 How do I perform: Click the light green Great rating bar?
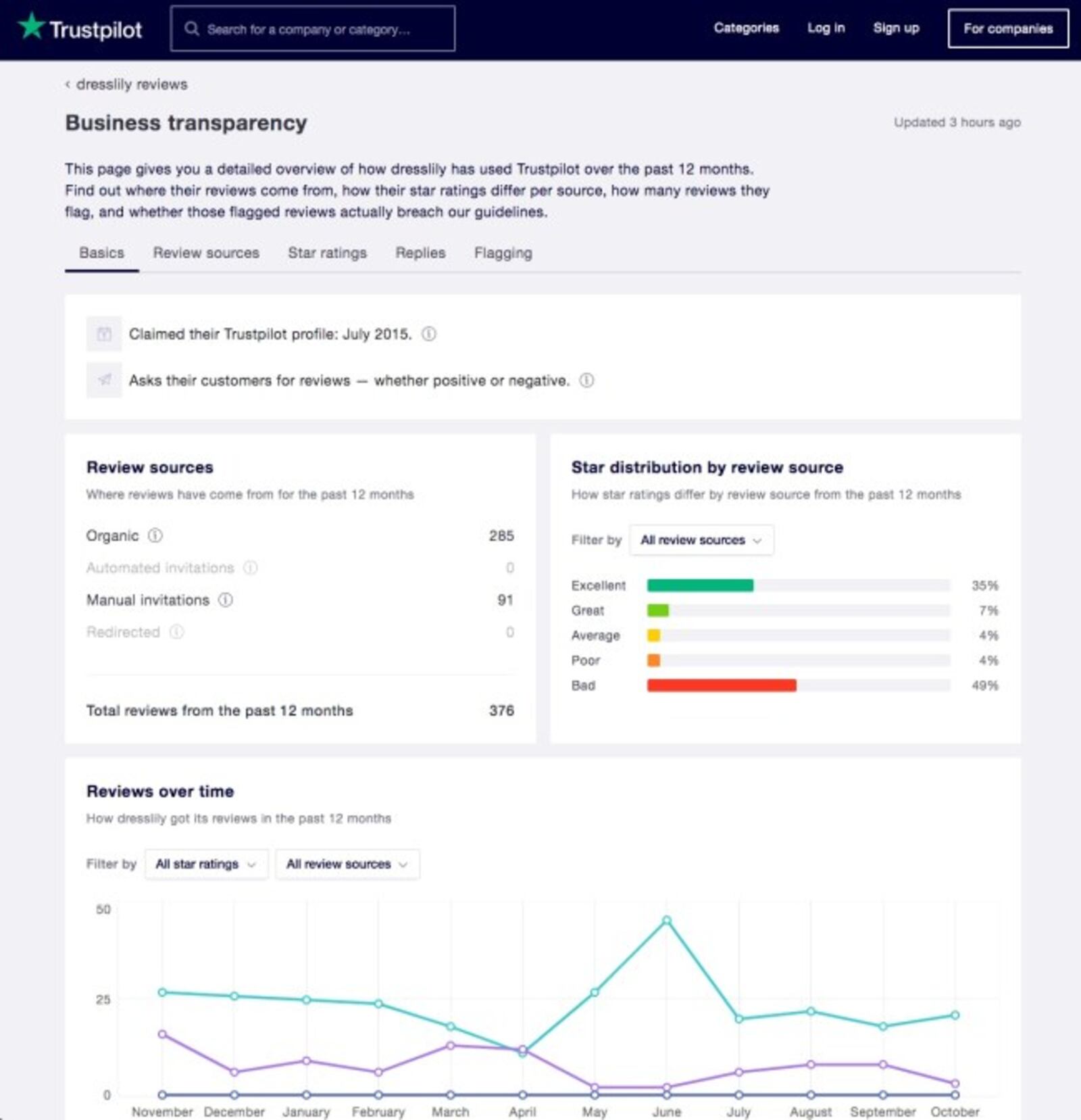[658, 610]
